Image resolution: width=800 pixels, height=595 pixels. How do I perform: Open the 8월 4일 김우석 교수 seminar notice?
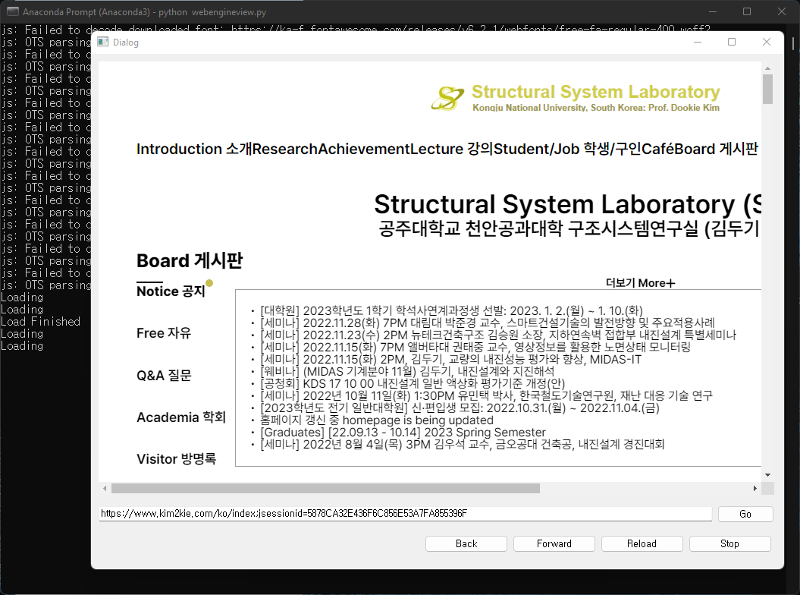462,444
